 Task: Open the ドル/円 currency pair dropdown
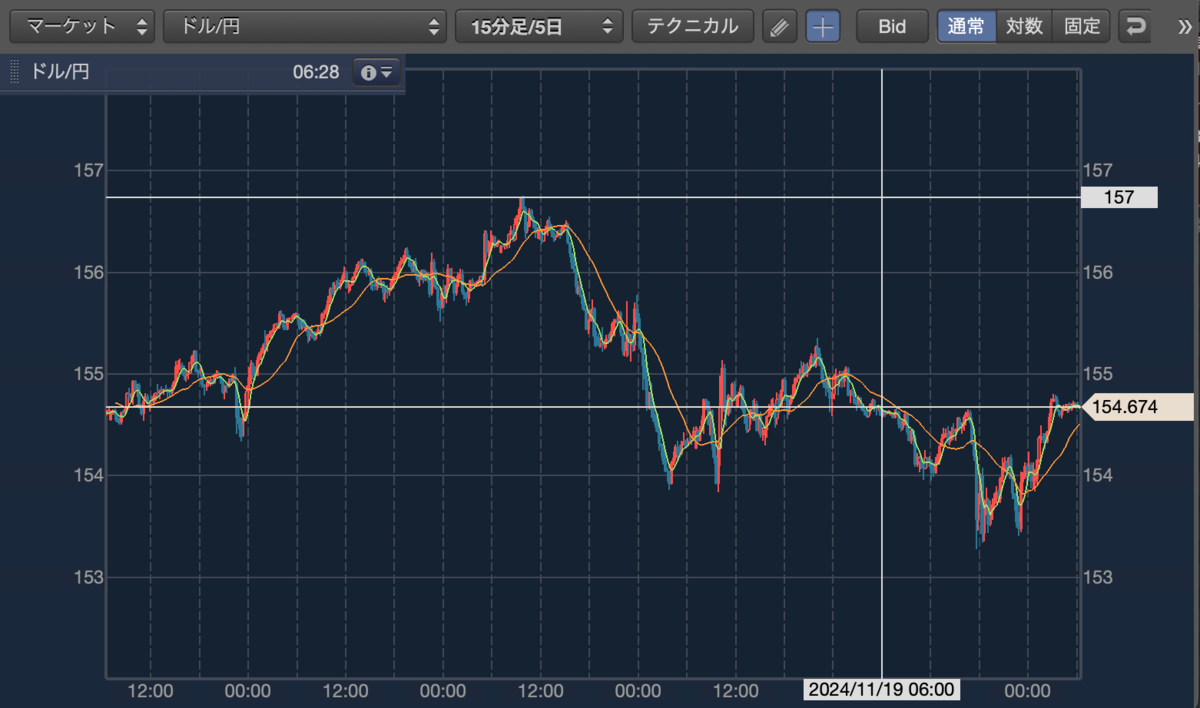[305, 27]
